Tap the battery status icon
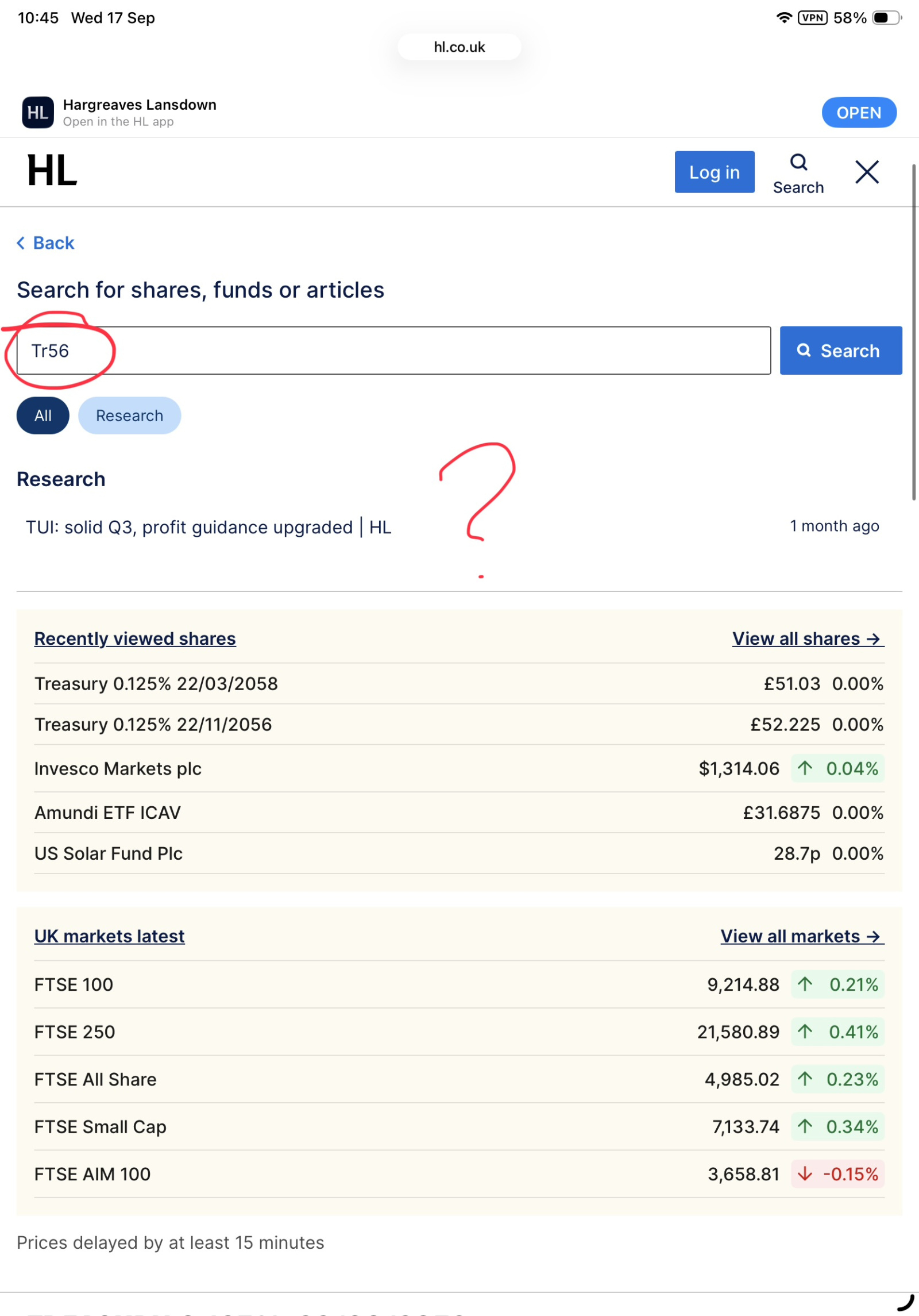Screen dimensions: 919x1316 tap(885, 18)
